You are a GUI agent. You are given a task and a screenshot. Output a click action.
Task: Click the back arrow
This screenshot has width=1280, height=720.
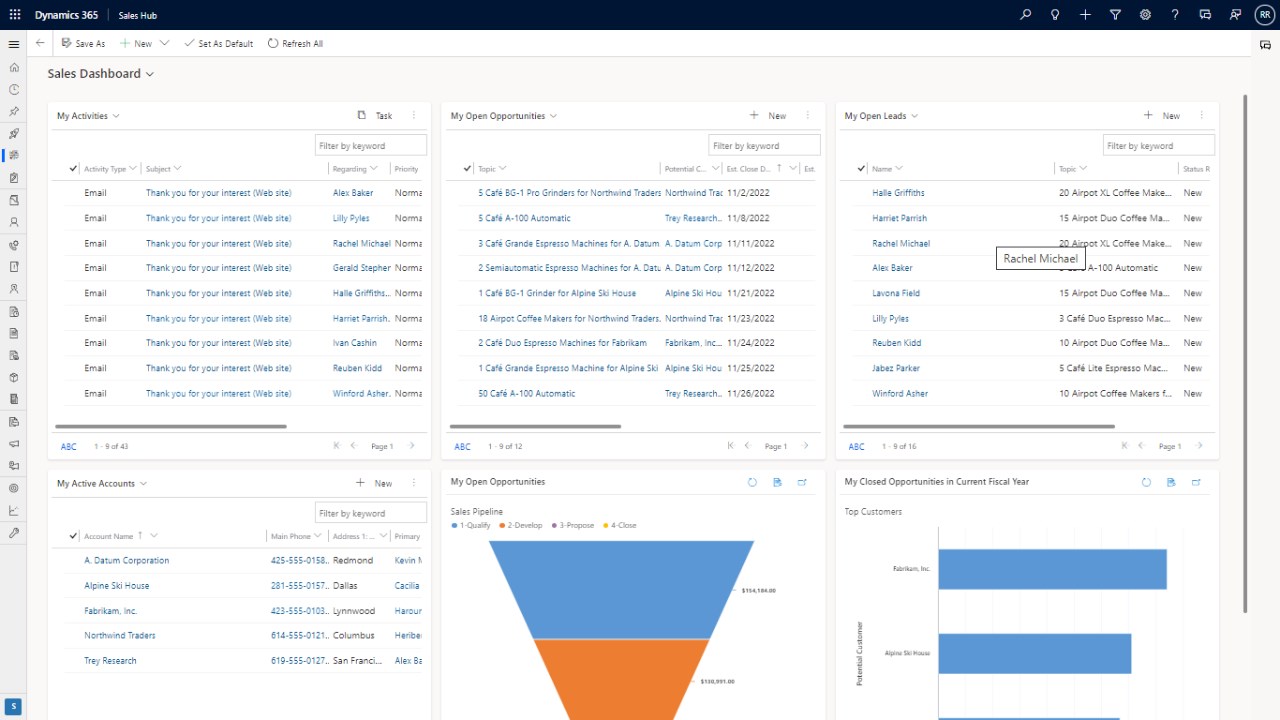(x=40, y=43)
